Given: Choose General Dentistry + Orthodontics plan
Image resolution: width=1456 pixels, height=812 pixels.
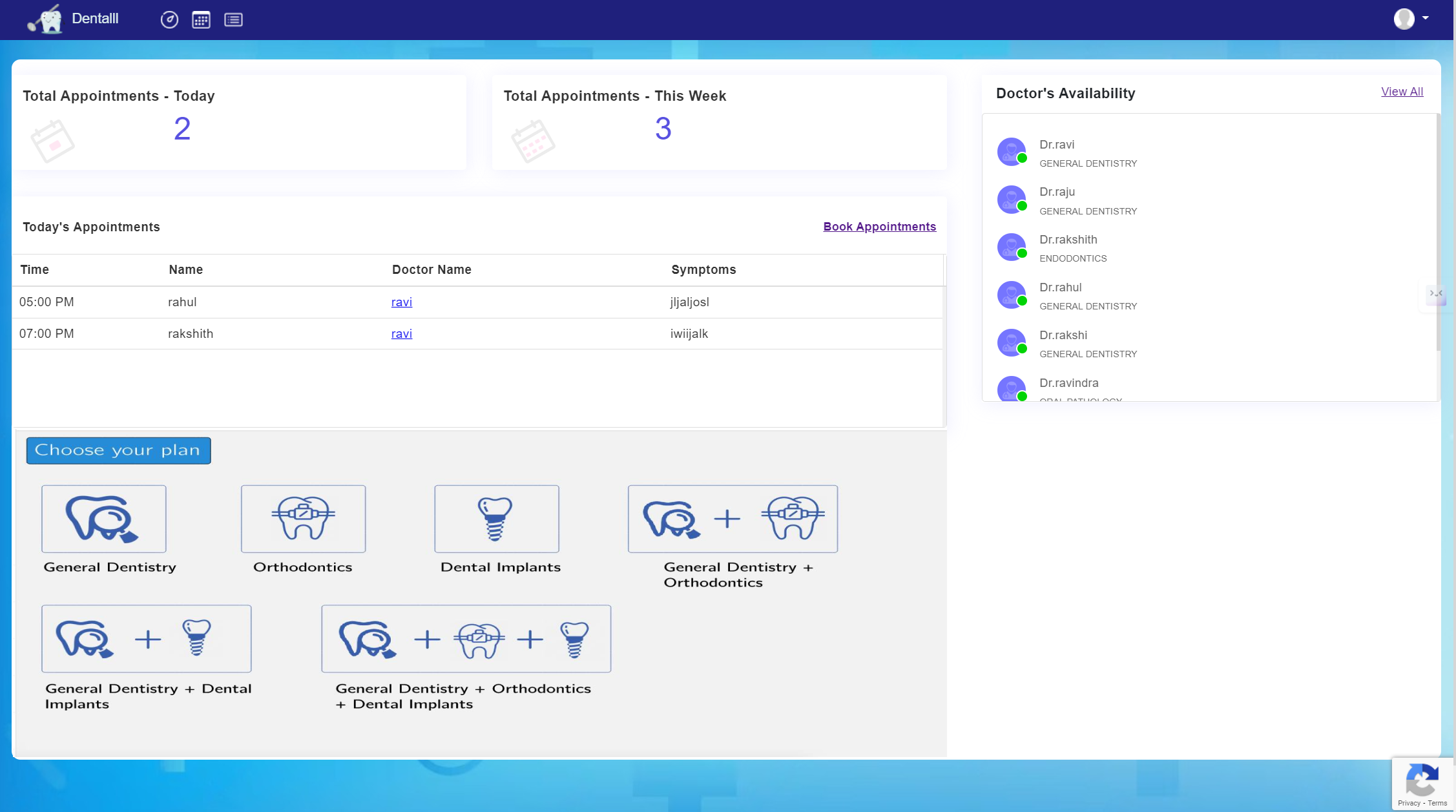Looking at the screenshot, I should tap(733, 519).
